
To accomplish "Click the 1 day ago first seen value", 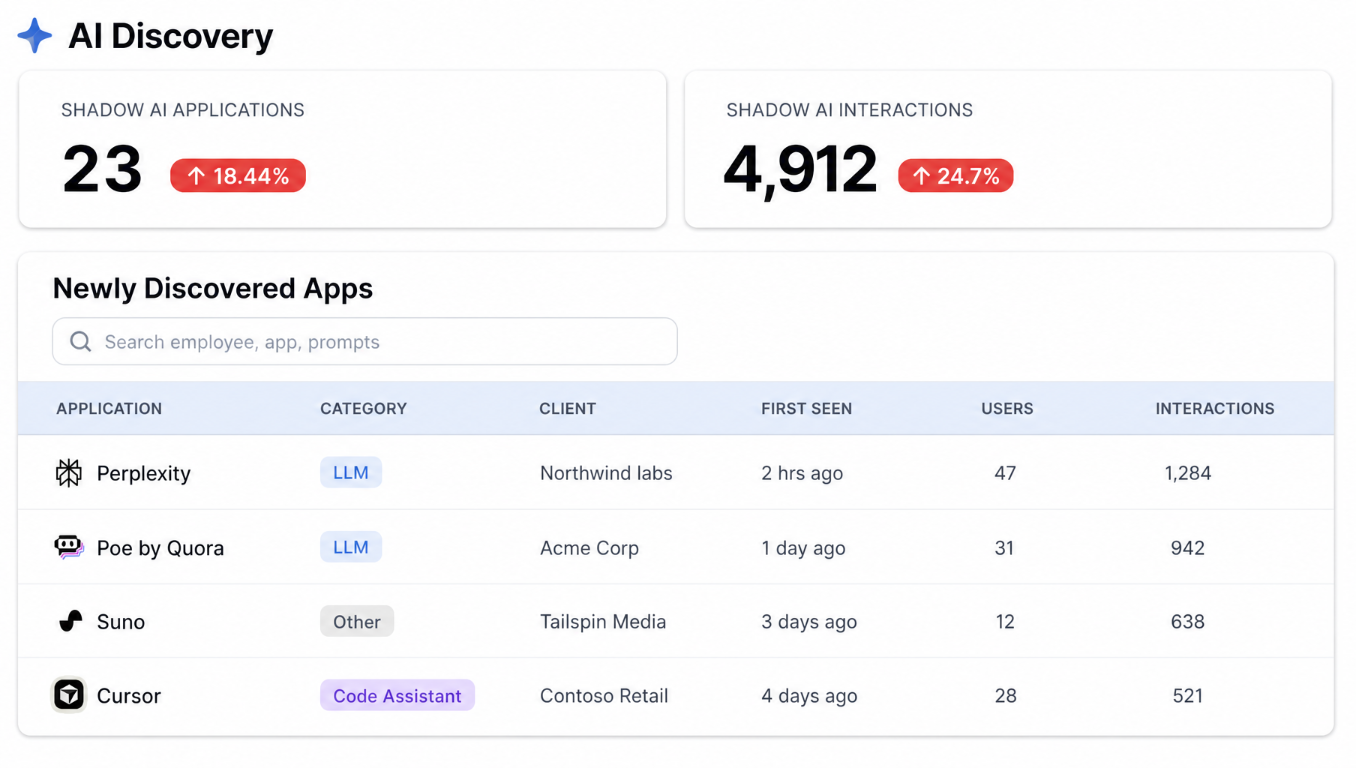I will tap(803, 548).
